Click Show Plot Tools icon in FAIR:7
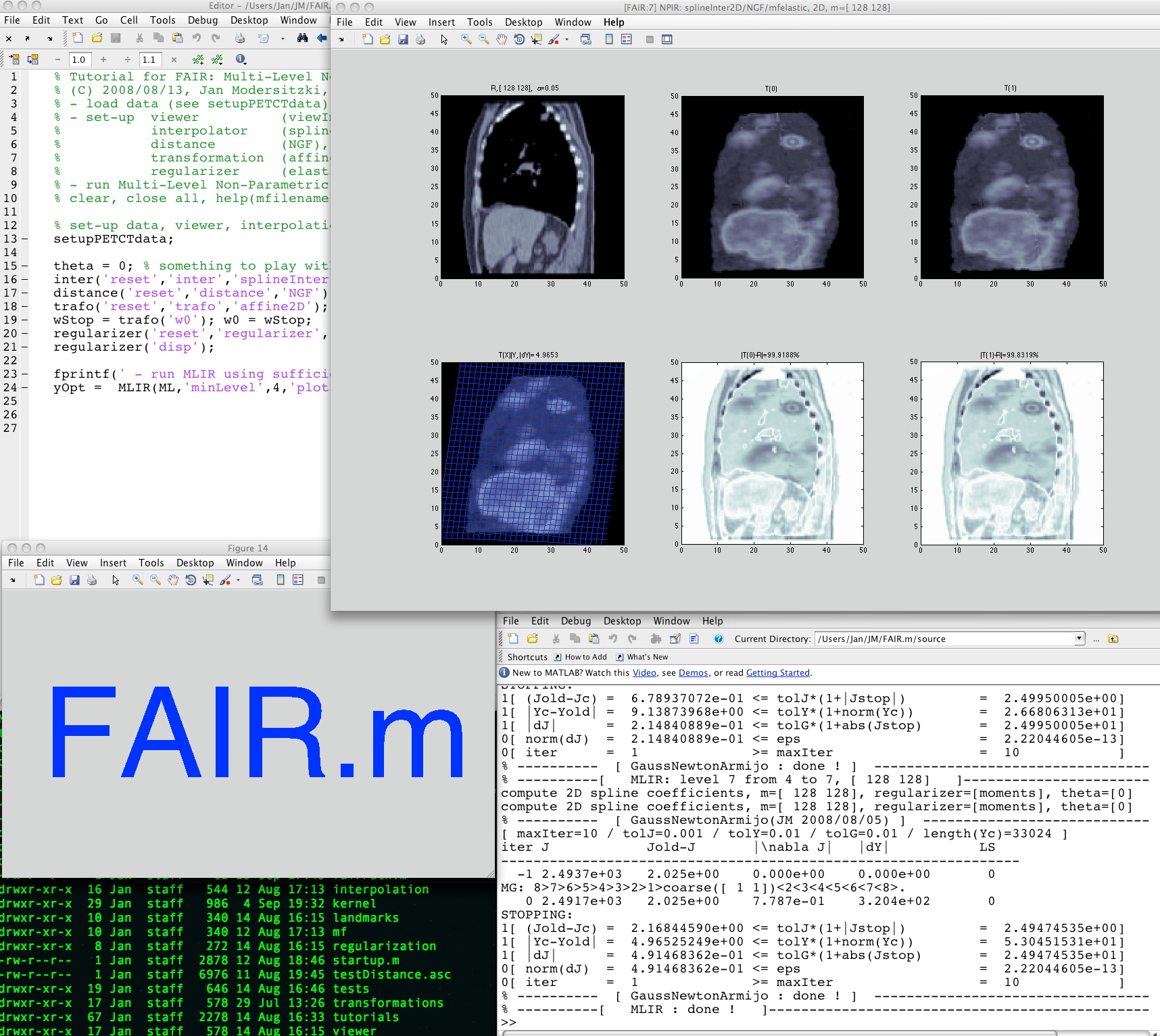 pyautogui.click(x=667, y=39)
